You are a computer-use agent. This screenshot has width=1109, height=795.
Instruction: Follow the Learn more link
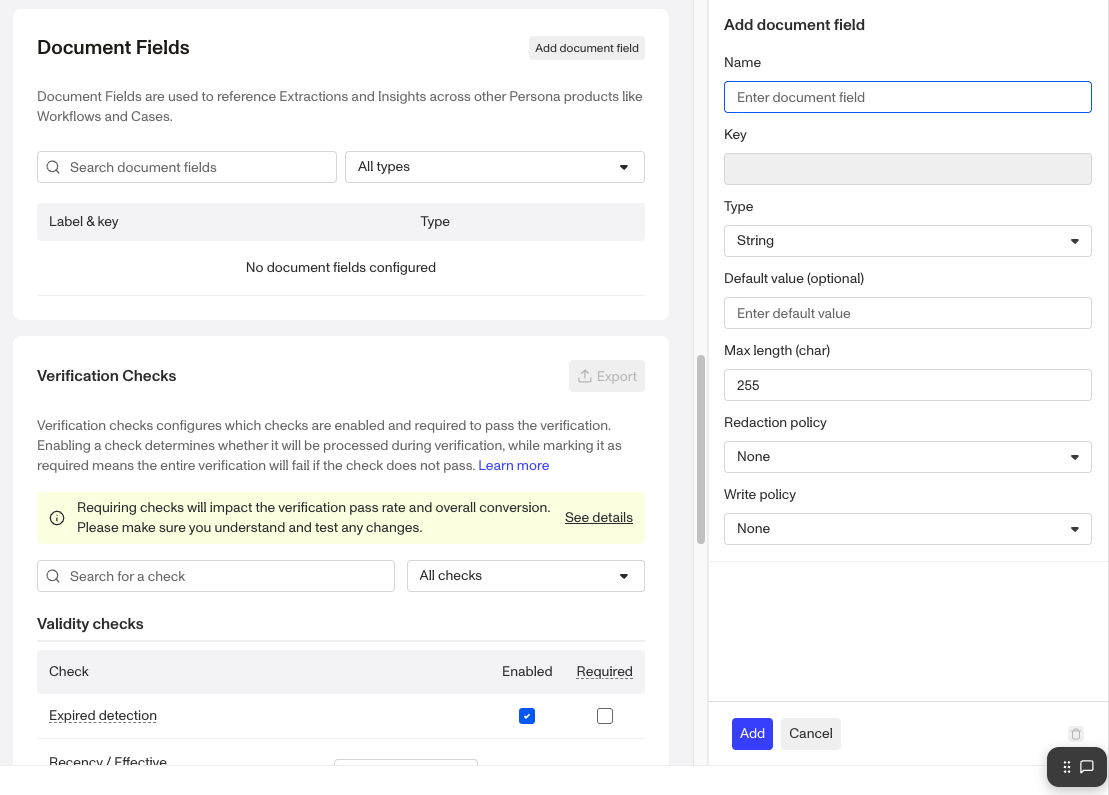pos(513,466)
